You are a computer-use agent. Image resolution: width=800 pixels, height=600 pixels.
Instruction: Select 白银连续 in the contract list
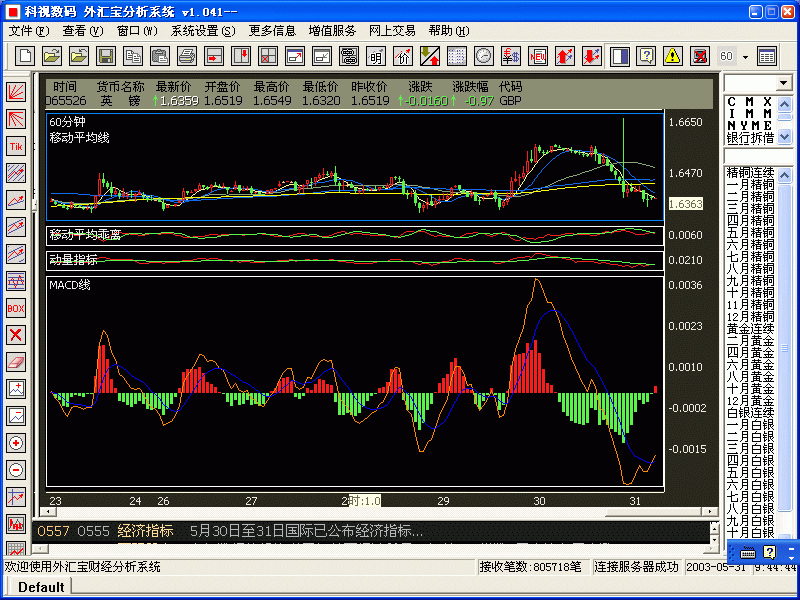point(750,412)
